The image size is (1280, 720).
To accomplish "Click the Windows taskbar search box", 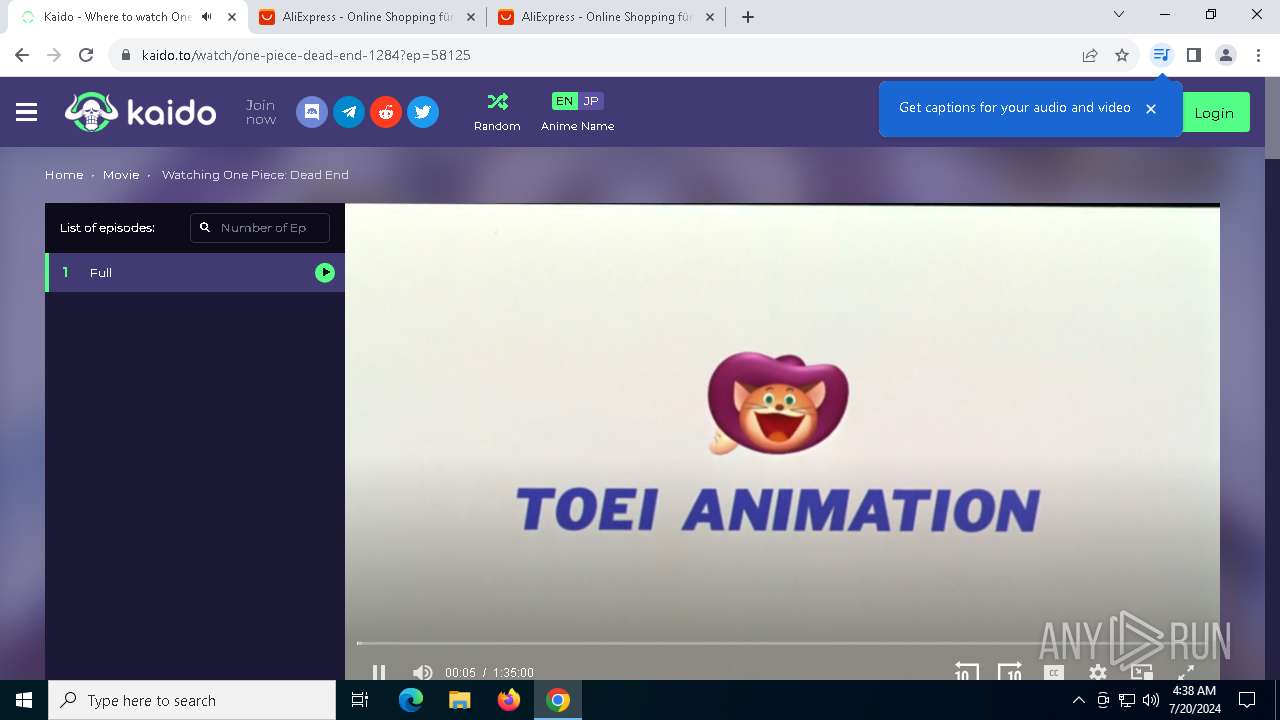I will (x=192, y=700).
